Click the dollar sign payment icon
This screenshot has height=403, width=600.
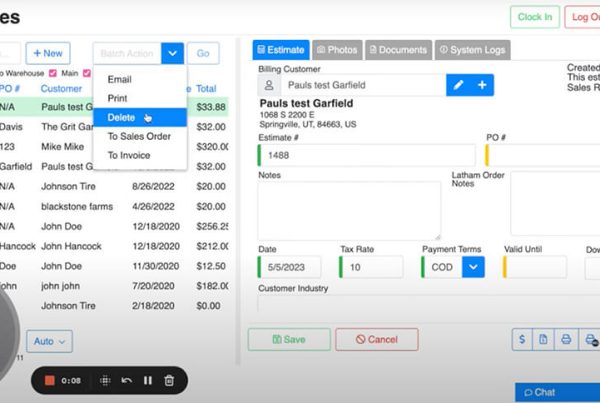coord(521,340)
